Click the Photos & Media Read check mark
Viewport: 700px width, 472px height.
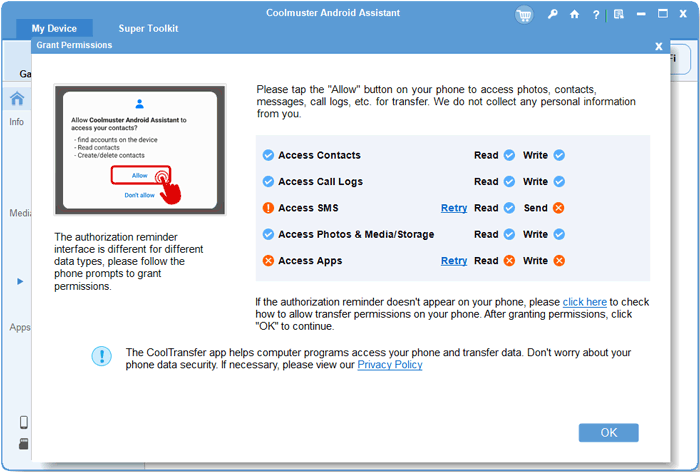509,234
